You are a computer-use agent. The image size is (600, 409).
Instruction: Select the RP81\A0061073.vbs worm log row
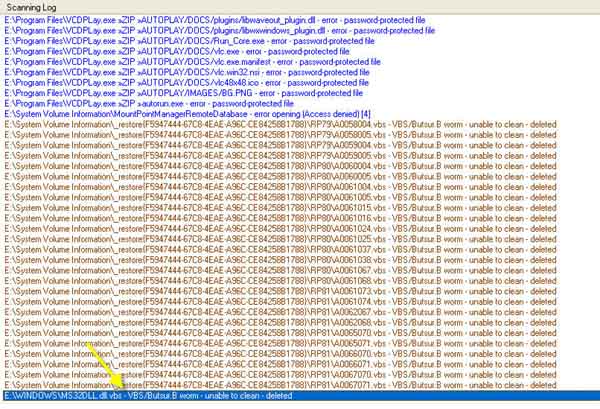pos(280,291)
